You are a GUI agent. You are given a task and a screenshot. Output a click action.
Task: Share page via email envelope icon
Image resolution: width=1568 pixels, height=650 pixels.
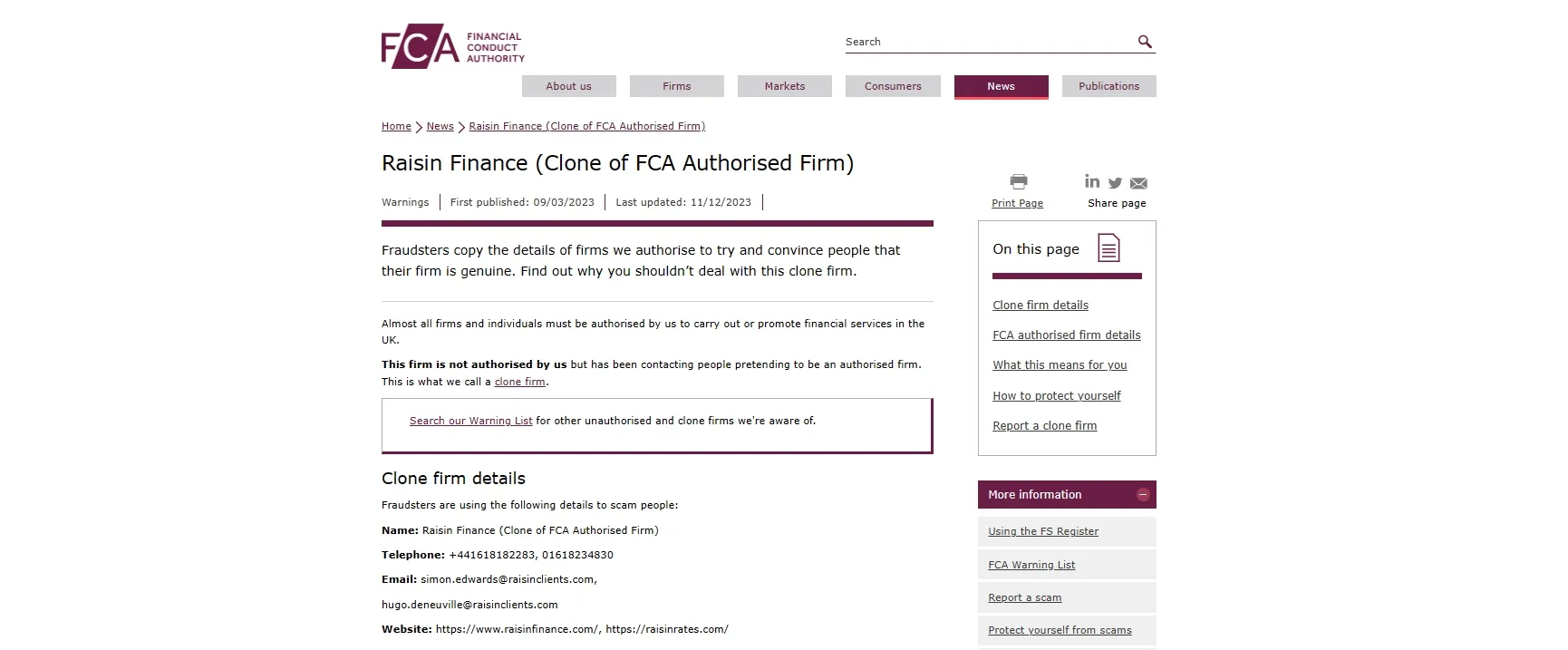[1138, 183]
